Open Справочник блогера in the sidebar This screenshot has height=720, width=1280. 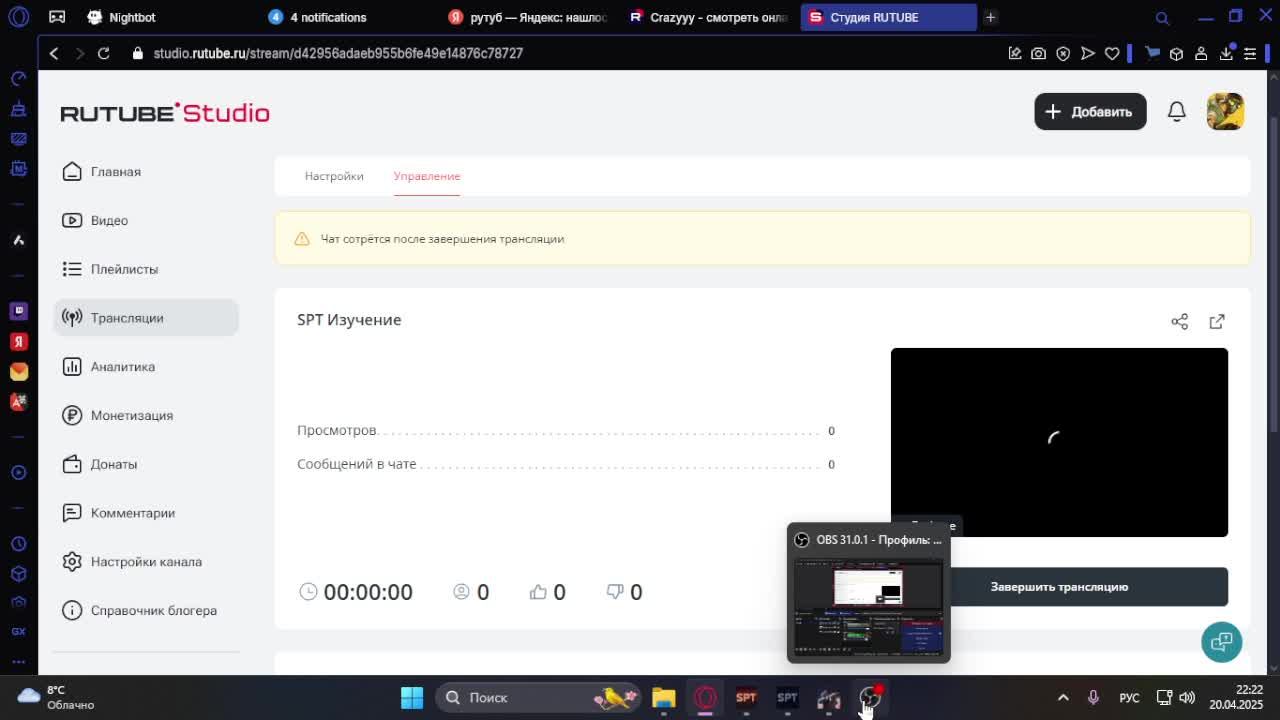point(146,611)
